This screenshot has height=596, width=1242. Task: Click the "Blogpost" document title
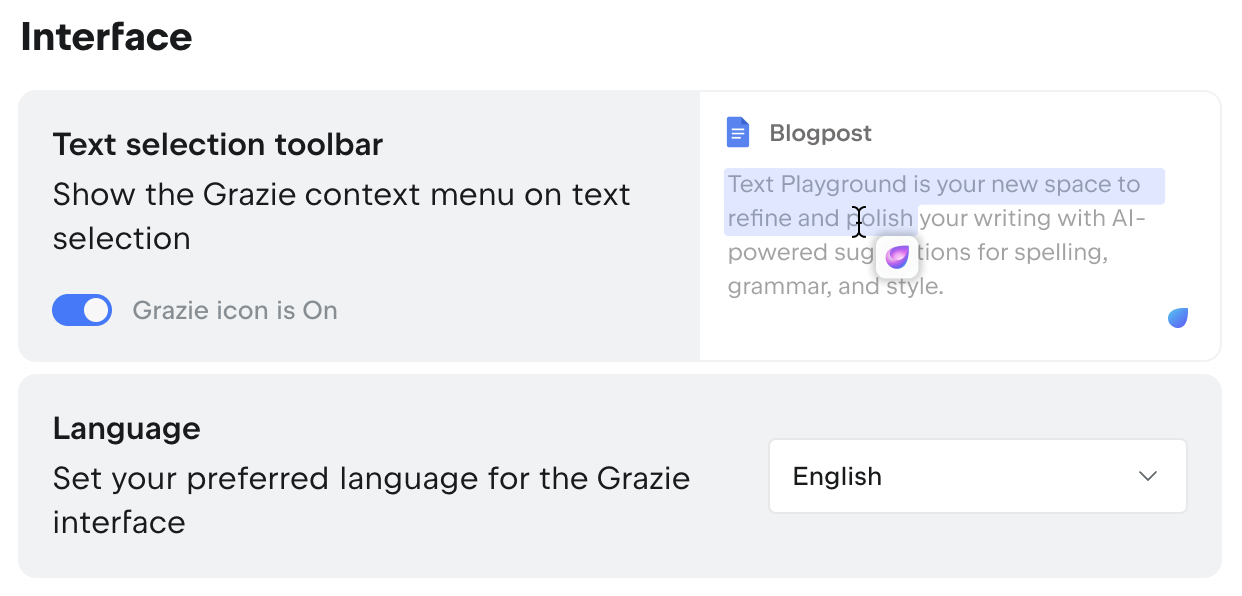coord(820,133)
